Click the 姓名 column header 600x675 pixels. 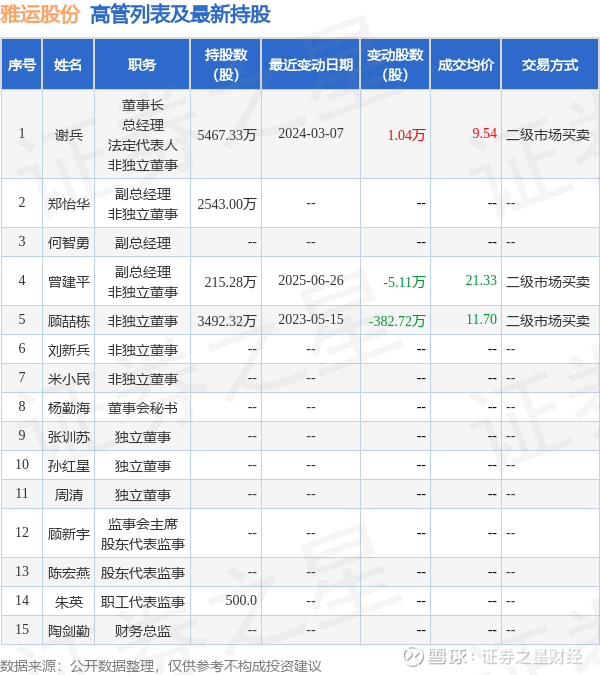tap(68, 65)
